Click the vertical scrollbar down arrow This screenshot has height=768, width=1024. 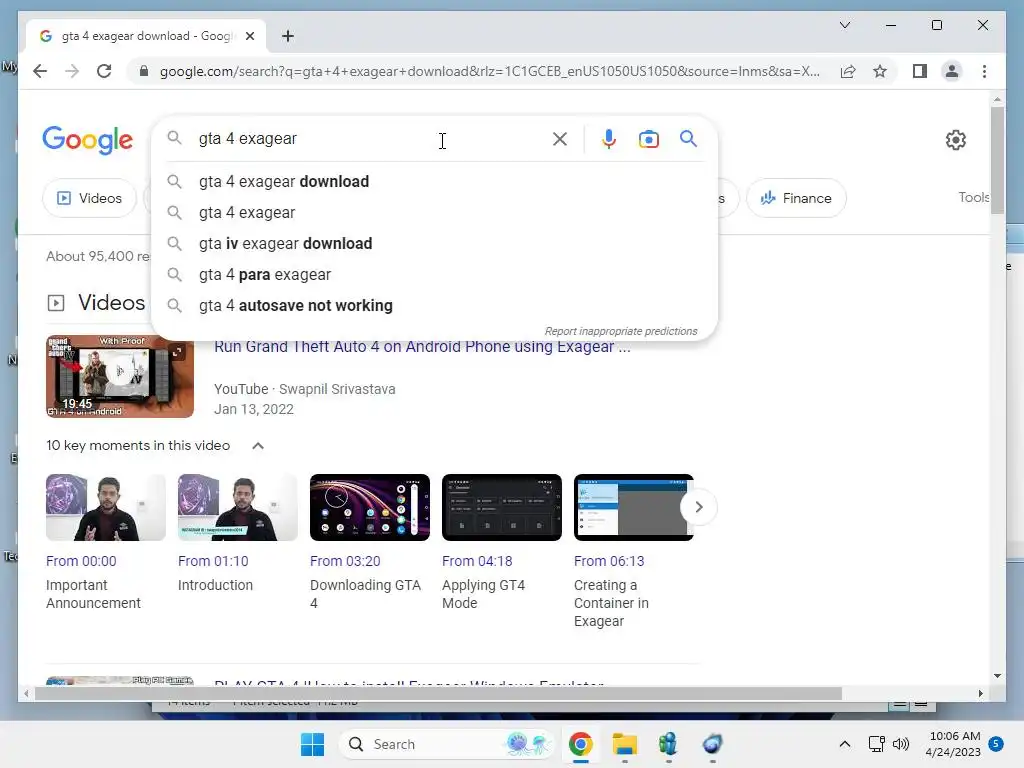[x=997, y=676]
